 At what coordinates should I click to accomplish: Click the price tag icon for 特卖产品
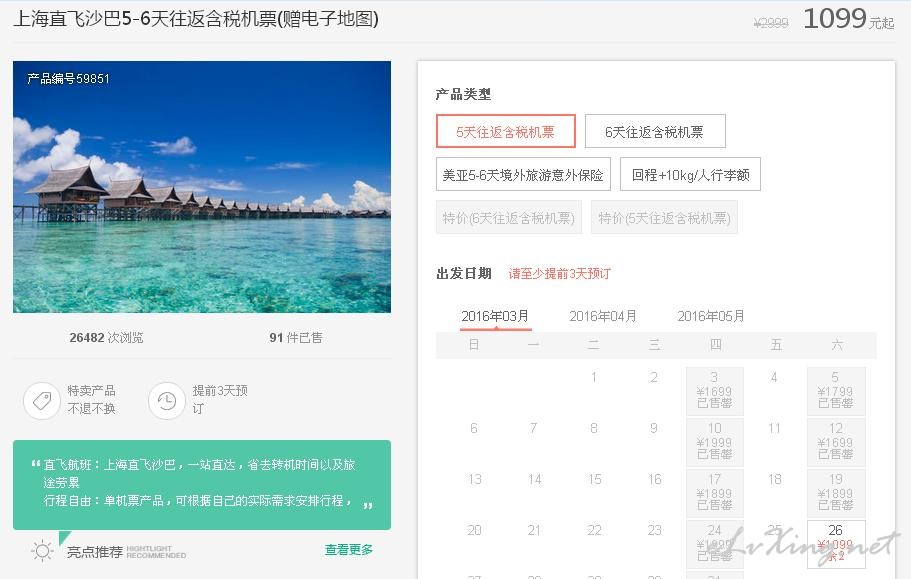(x=42, y=401)
